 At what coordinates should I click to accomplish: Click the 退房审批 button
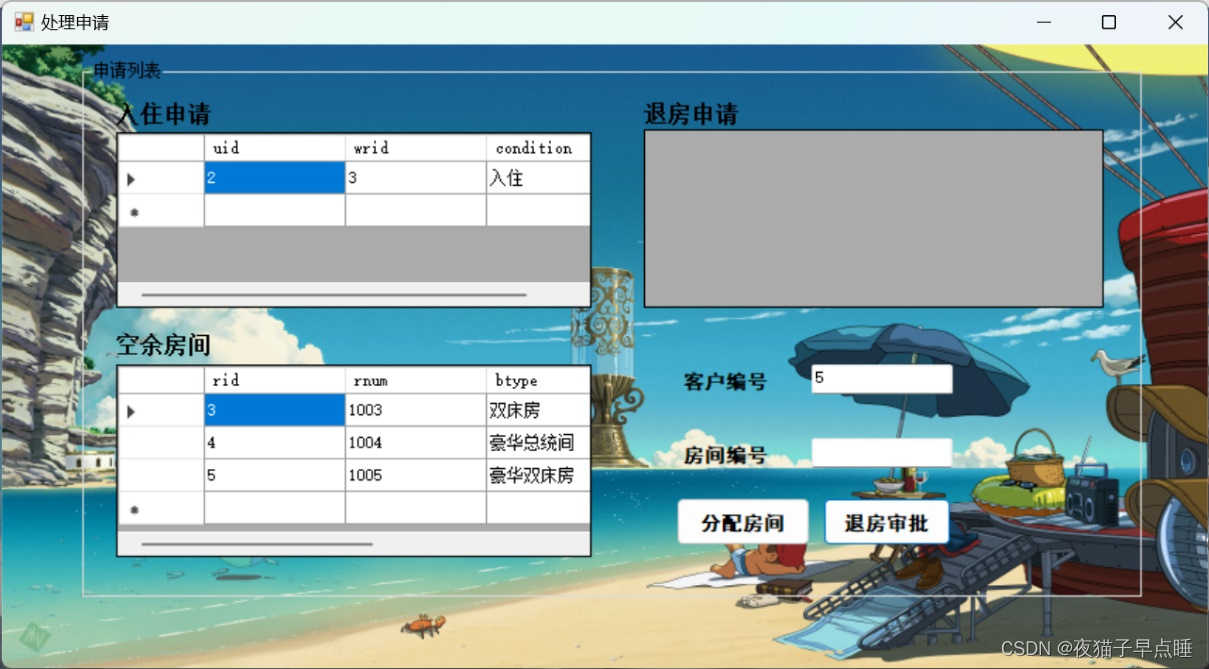(x=886, y=522)
